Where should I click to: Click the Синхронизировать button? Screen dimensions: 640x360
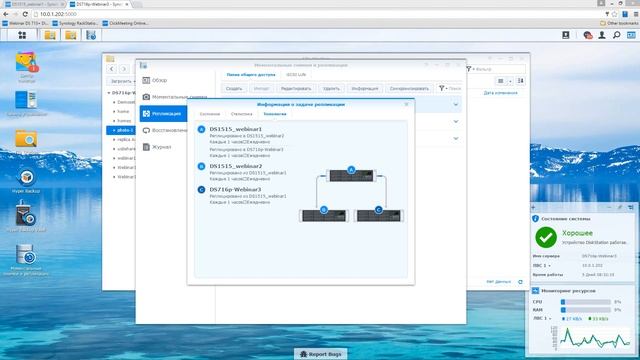[x=409, y=89]
